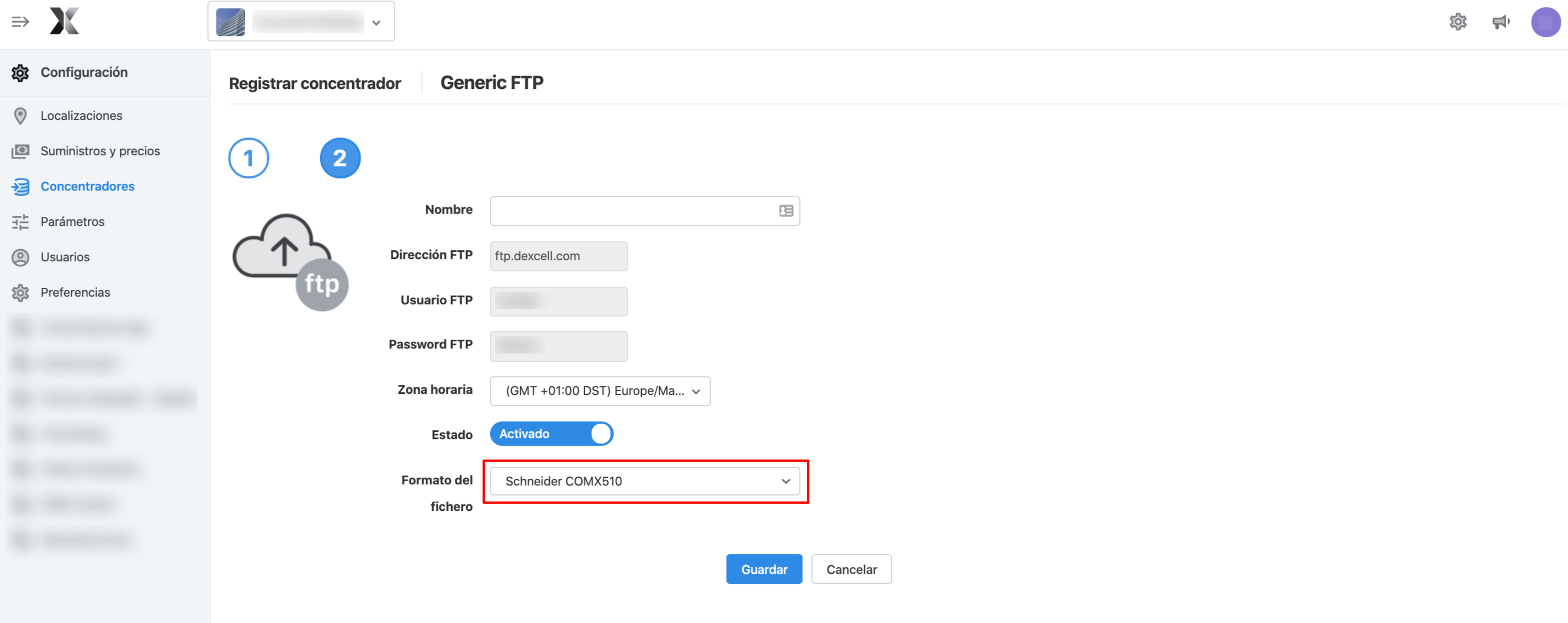
Task: Open Suministros y precios menu item
Action: coord(100,151)
